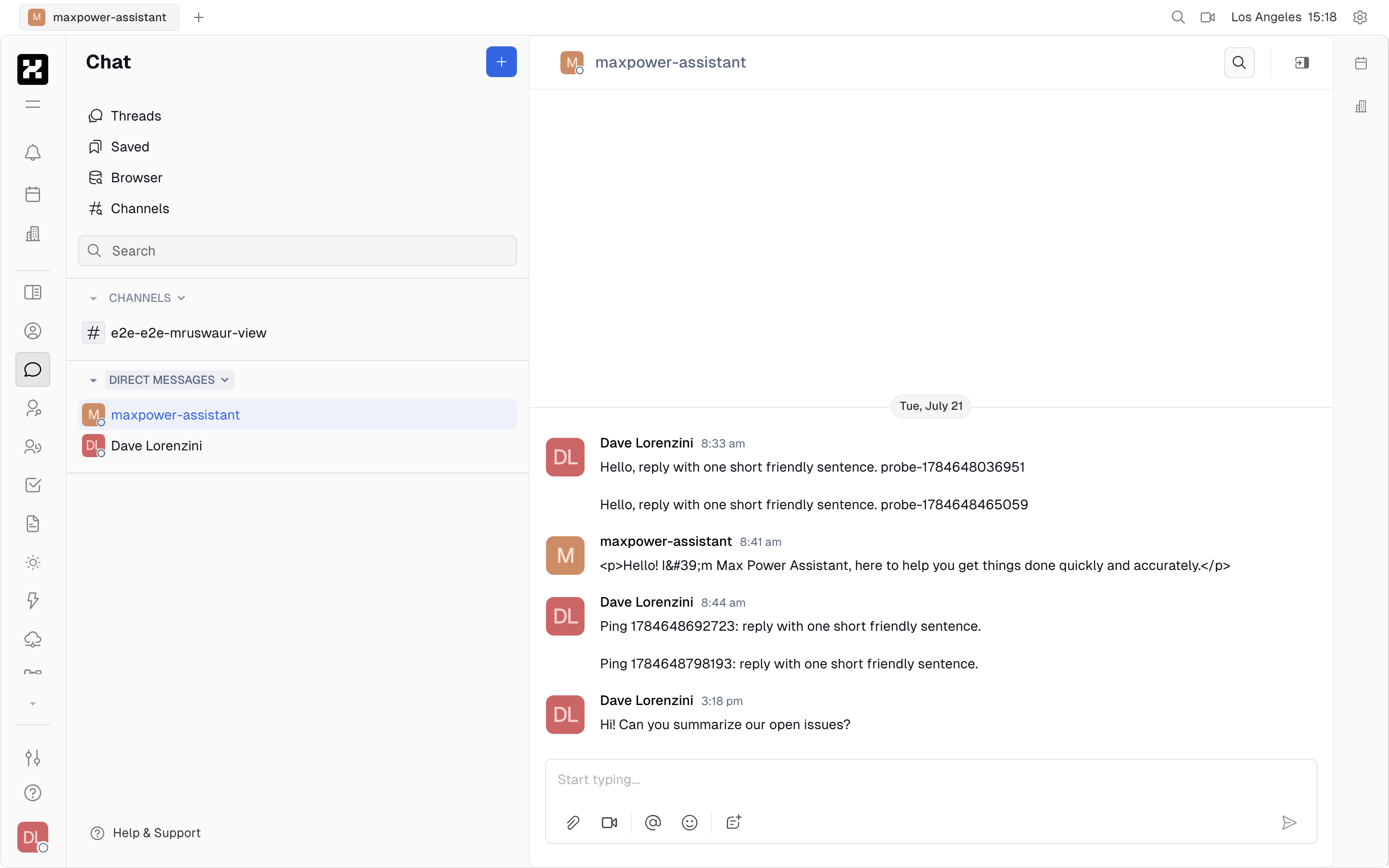Insert a mention with the @ icon
Screen dimensions: 1389x868
pos(653,823)
